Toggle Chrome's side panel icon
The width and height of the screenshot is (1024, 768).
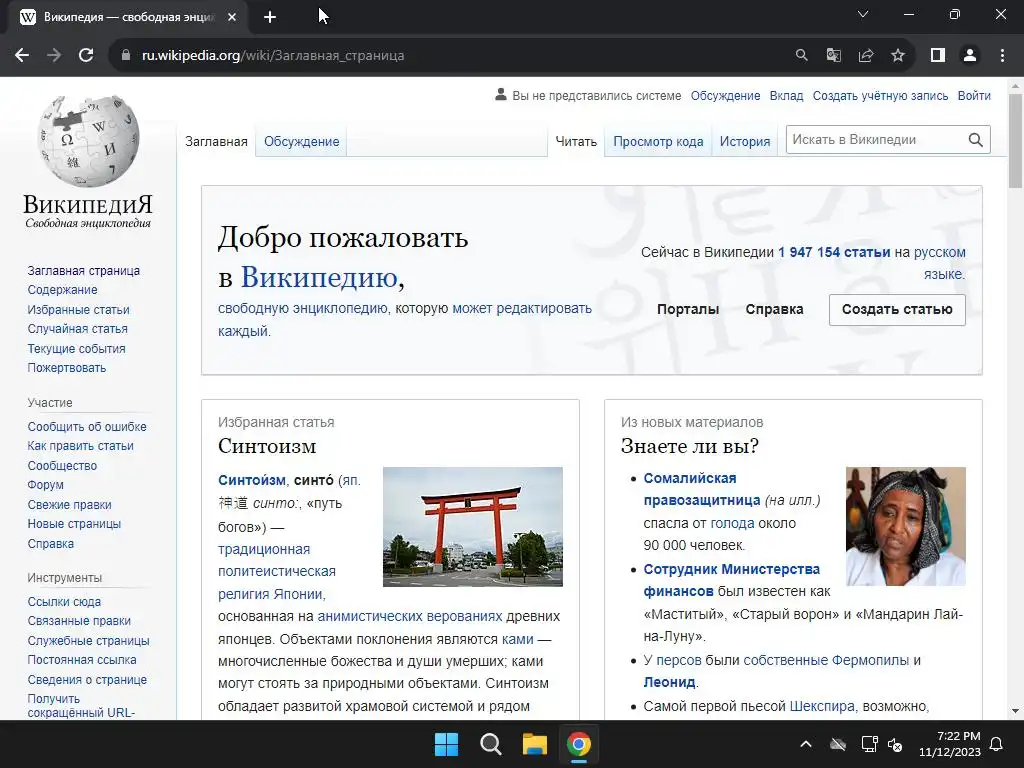[938, 56]
